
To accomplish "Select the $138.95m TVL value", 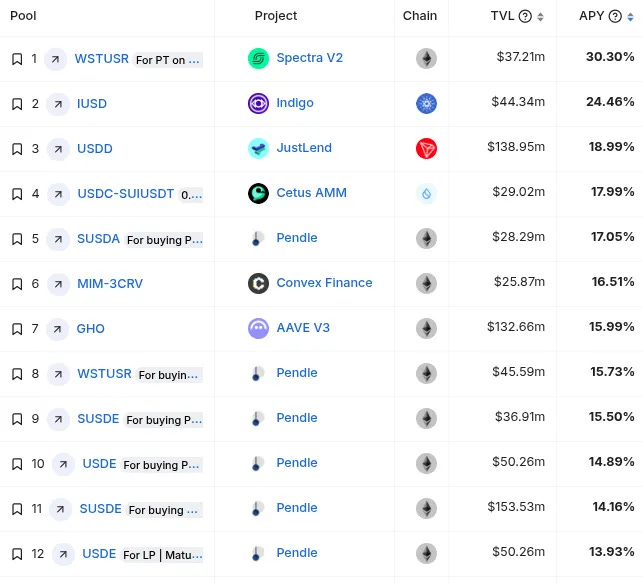I will (x=516, y=147).
